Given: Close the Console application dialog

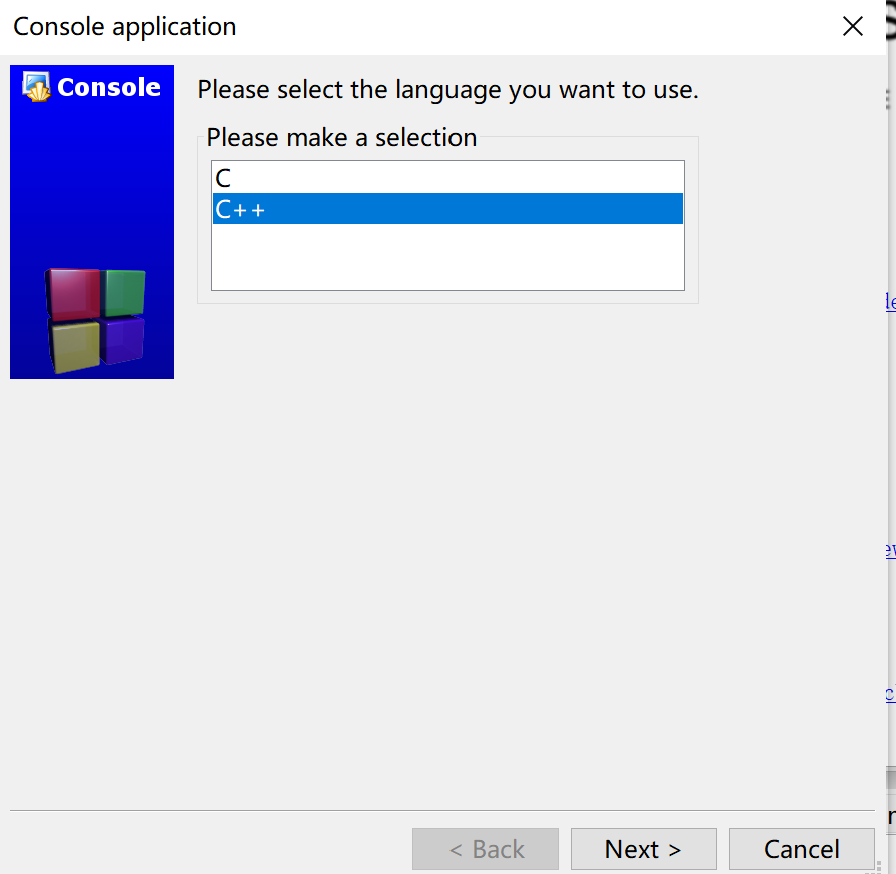Looking at the screenshot, I should tap(853, 26).
